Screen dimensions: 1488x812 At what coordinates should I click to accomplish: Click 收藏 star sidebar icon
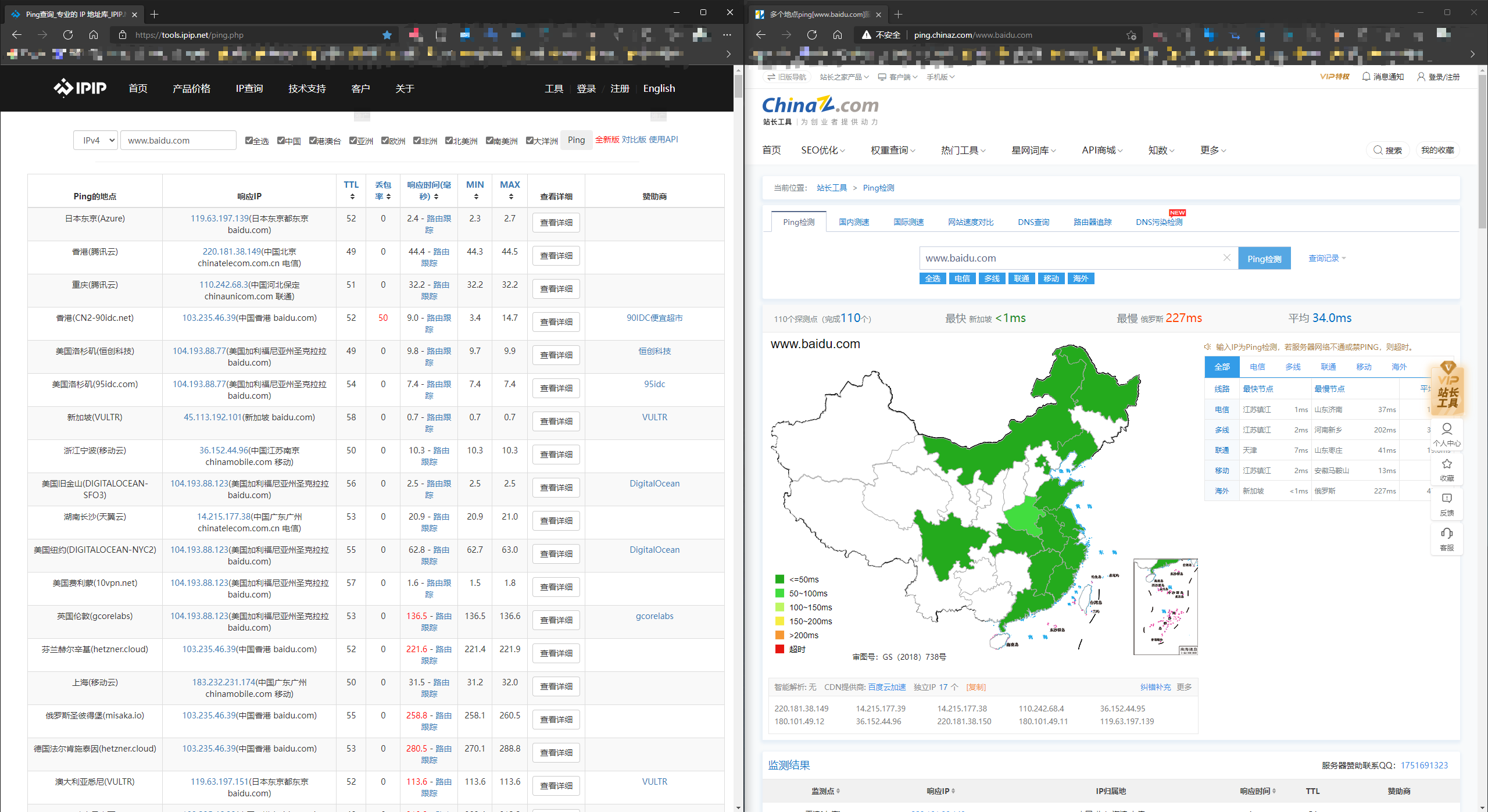[1447, 470]
